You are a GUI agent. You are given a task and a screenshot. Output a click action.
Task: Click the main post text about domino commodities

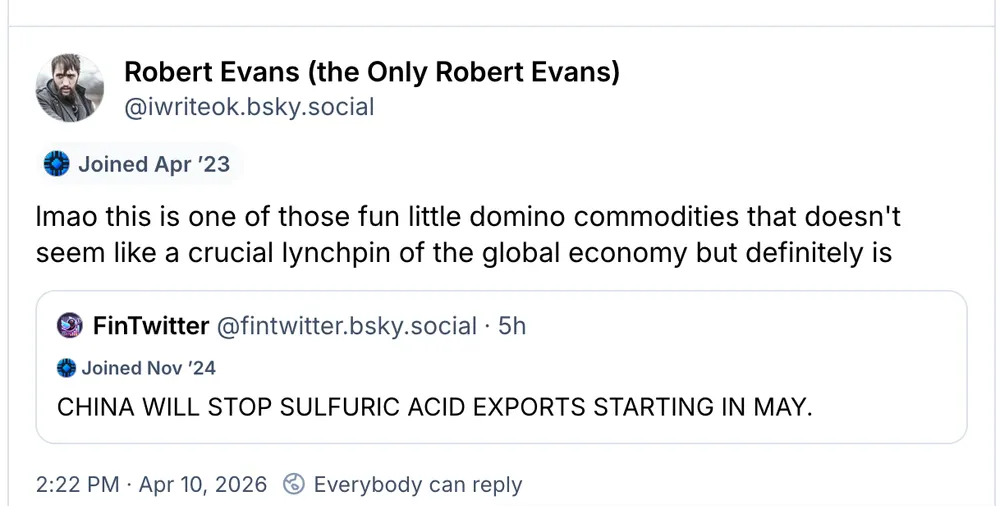click(x=468, y=235)
